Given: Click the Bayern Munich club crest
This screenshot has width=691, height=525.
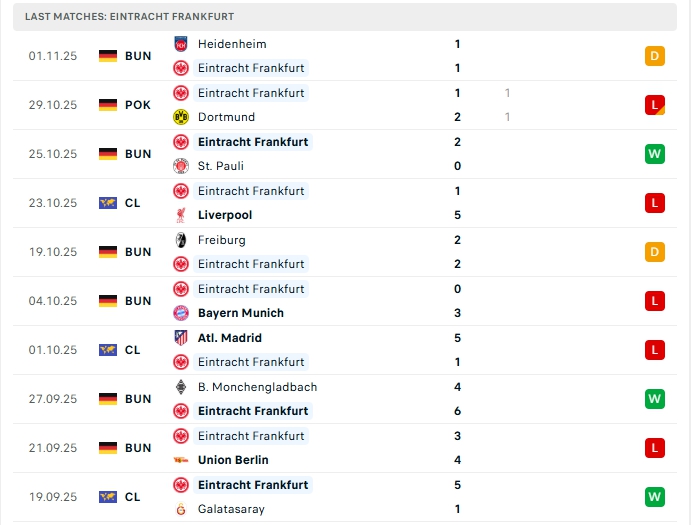Looking at the screenshot, I should (x=181, y=313).
